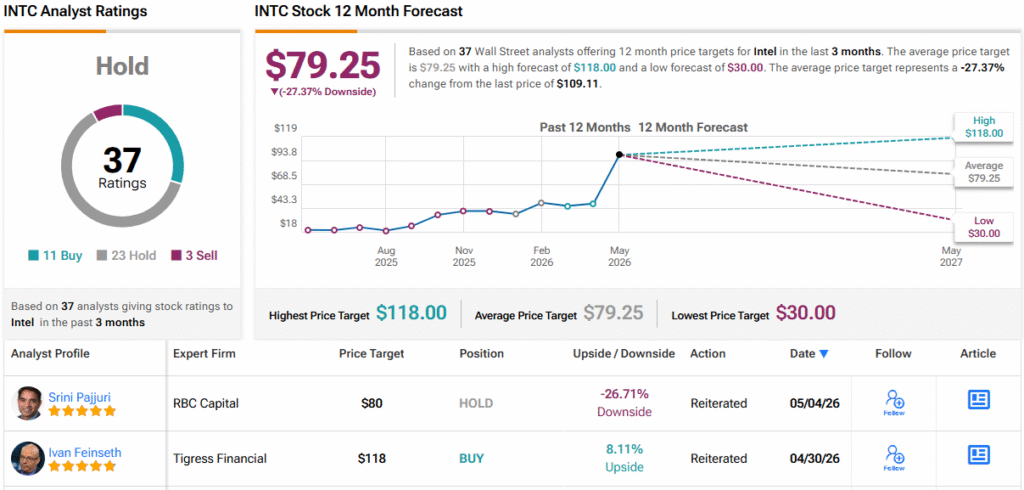Click the Average $79.25 forecast label
The width and height of the screenshot is (1024, 490).
click(984, 172)
